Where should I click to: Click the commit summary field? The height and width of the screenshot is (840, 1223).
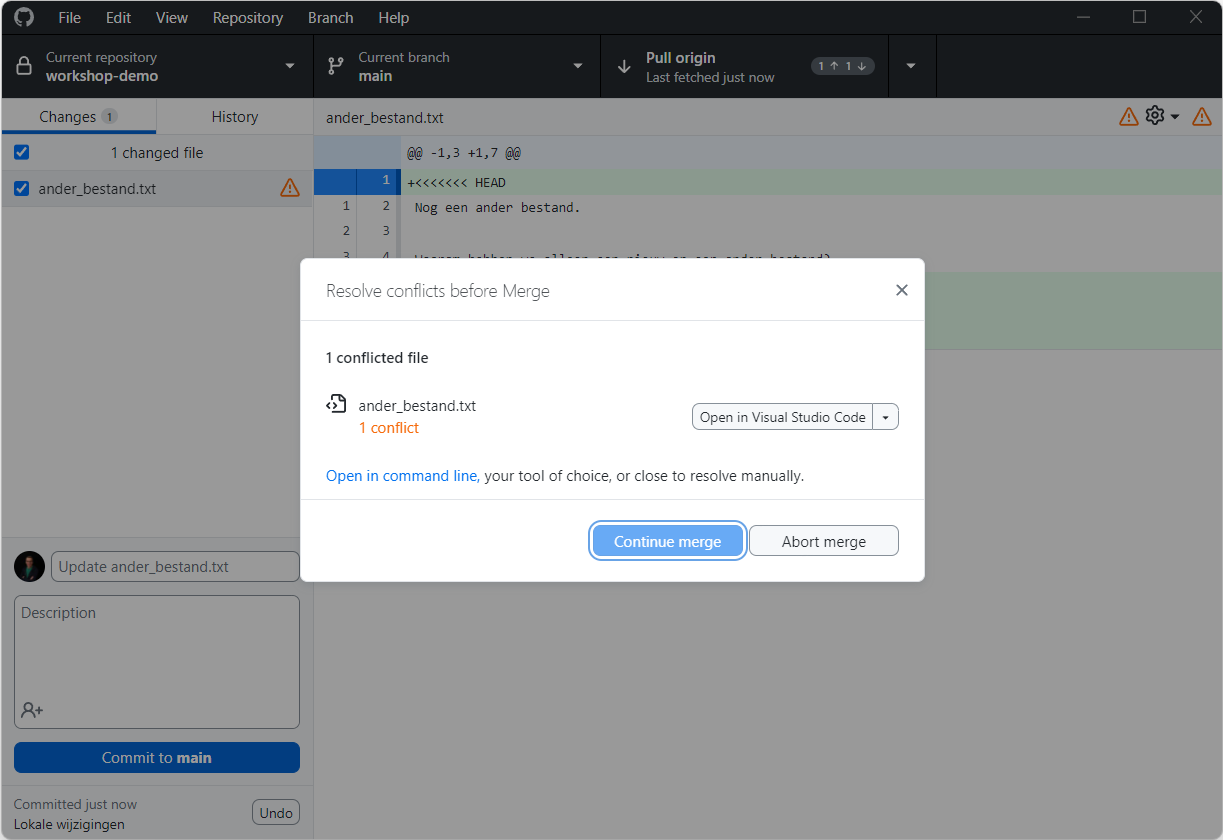click(175, 566)
